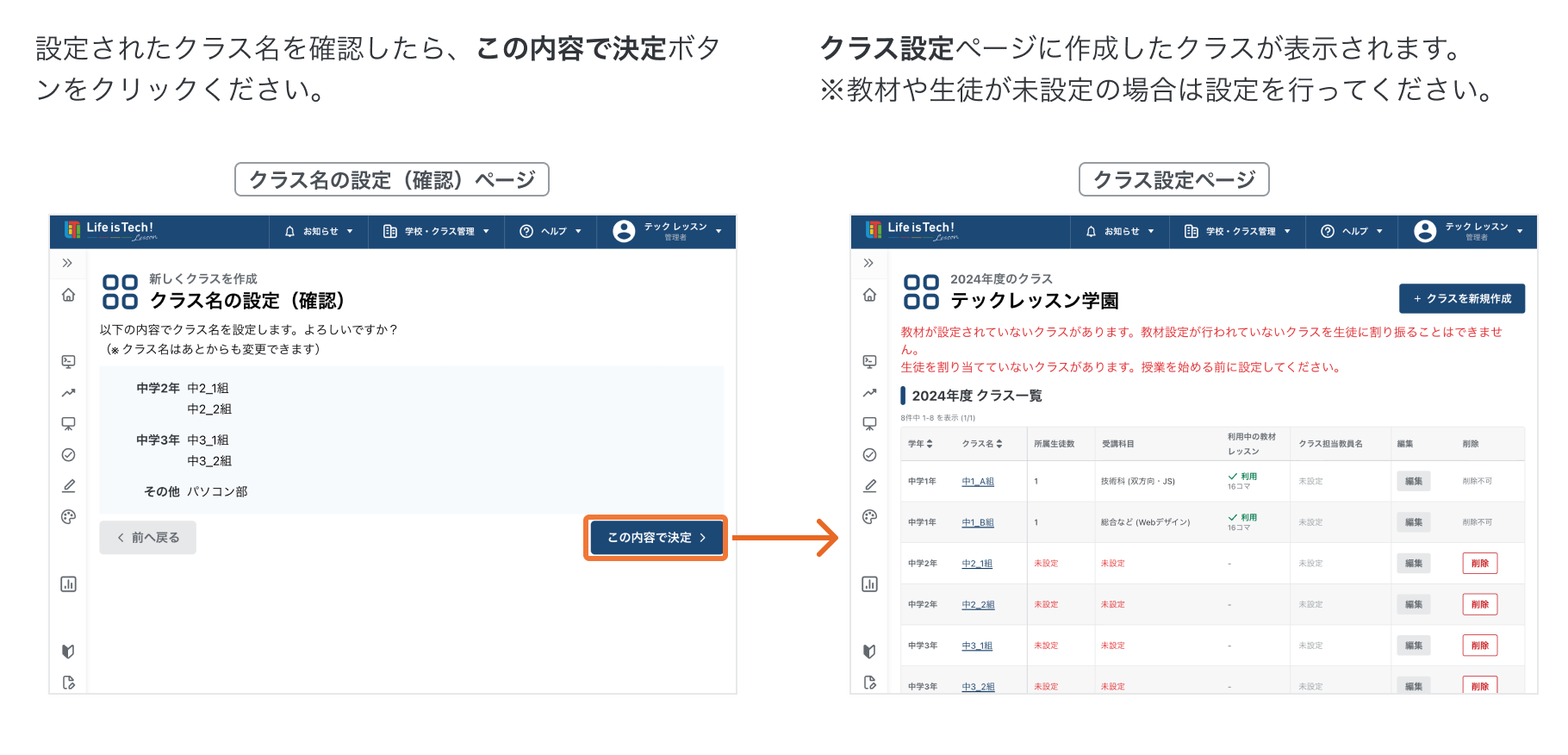
Task: Click palette icon in left screenshot's sidebar
Action: [x=68, y=517]
